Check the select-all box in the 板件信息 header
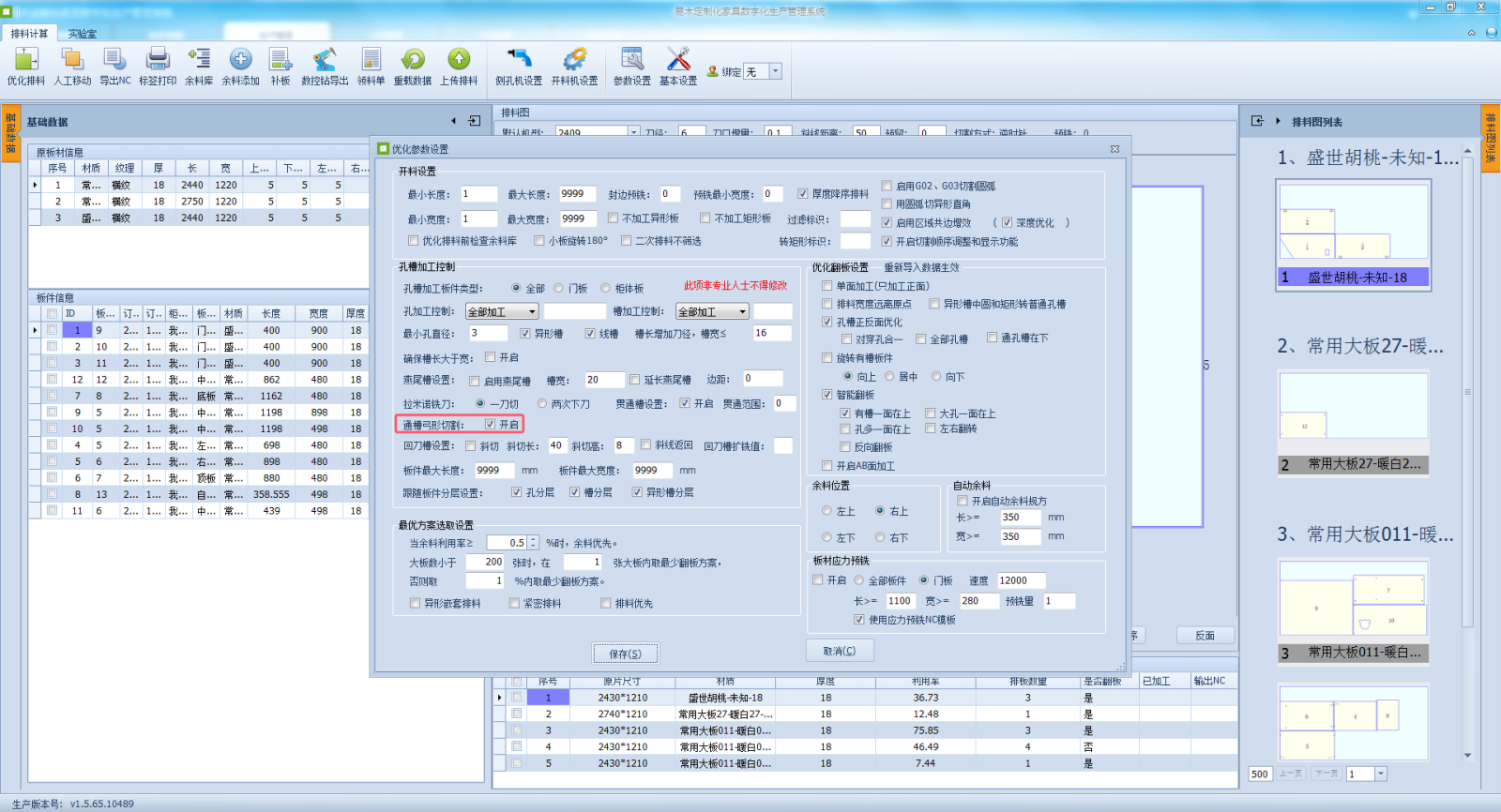Viewport: 1501px width, 812px height. pyautogui.click(x=52, y=313)
